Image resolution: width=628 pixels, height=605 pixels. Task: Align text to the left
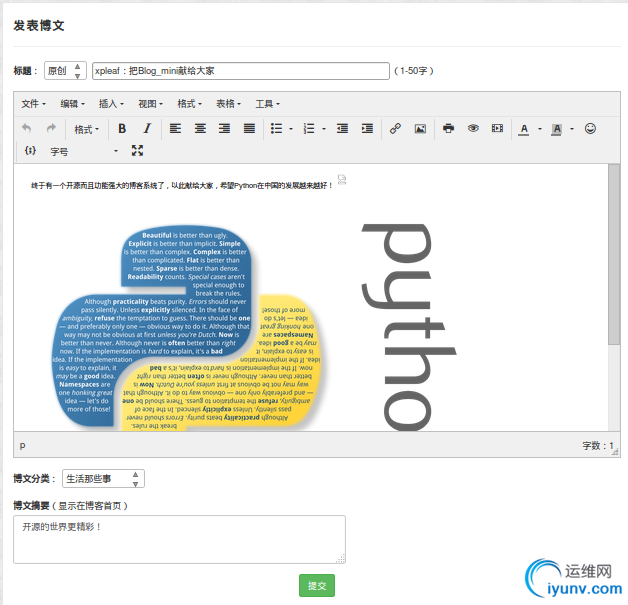pos(175,129)
